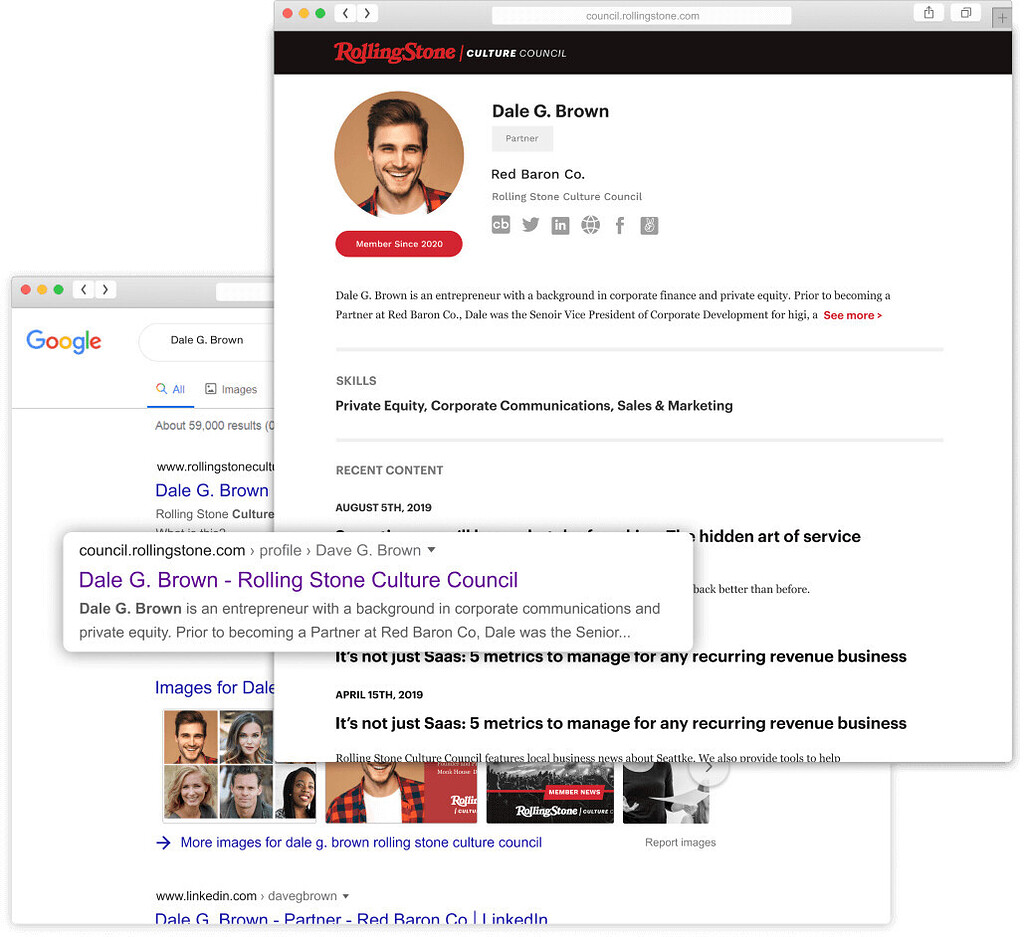Expand the dropdown arrow next to davegbrown
Image resolution: width=1024 pixels, height=937 pixels.
(x=347, y=899)
